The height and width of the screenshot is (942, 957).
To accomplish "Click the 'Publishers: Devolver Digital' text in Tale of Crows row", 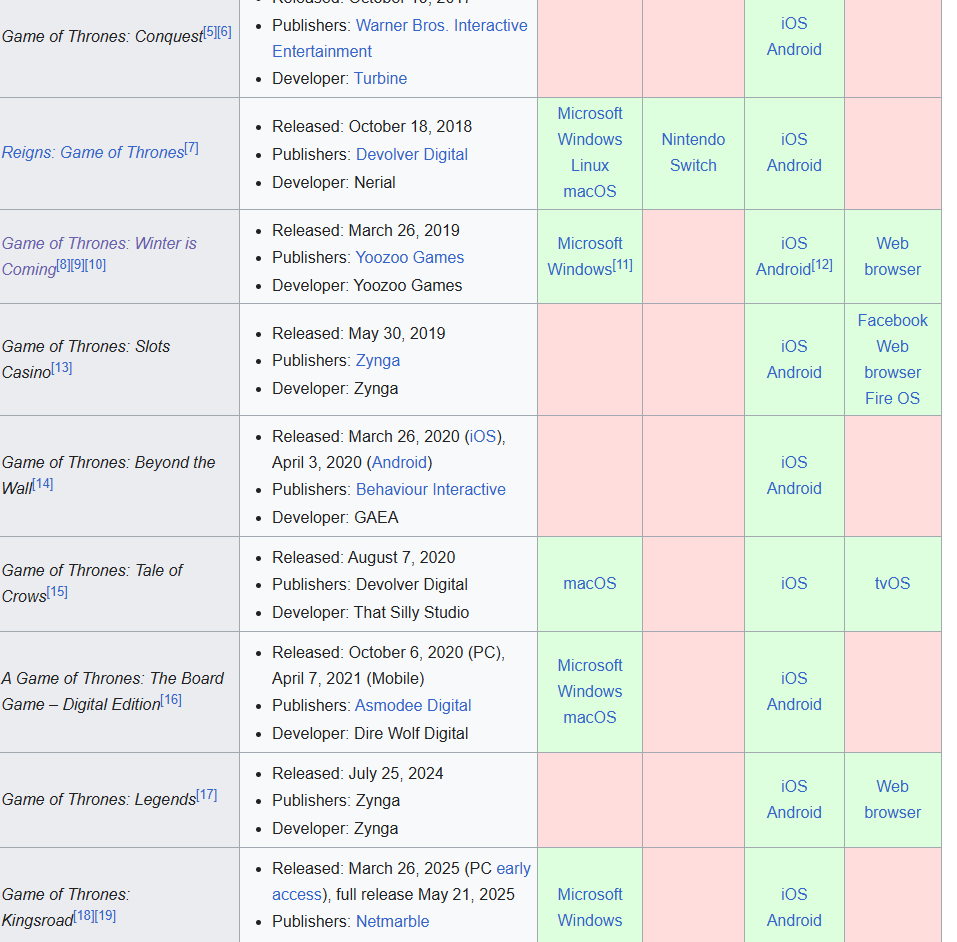I will click(370, 585).
